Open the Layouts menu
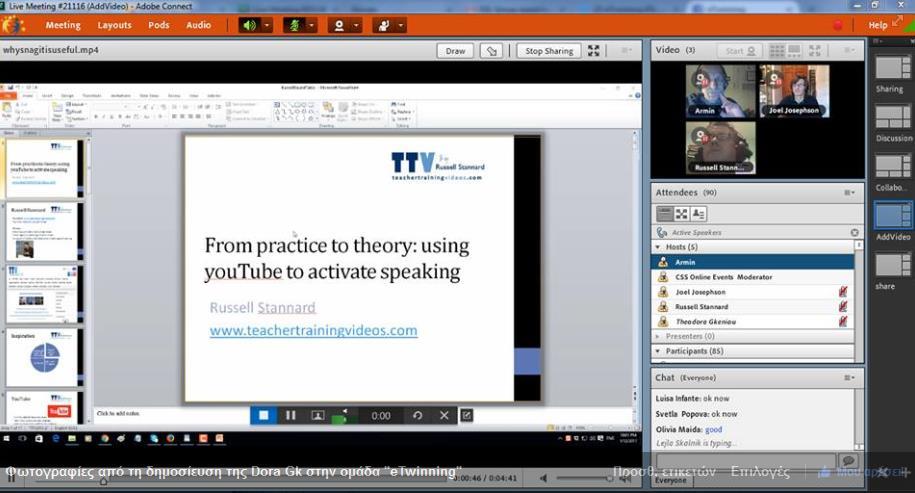 [x=114, y=25]
